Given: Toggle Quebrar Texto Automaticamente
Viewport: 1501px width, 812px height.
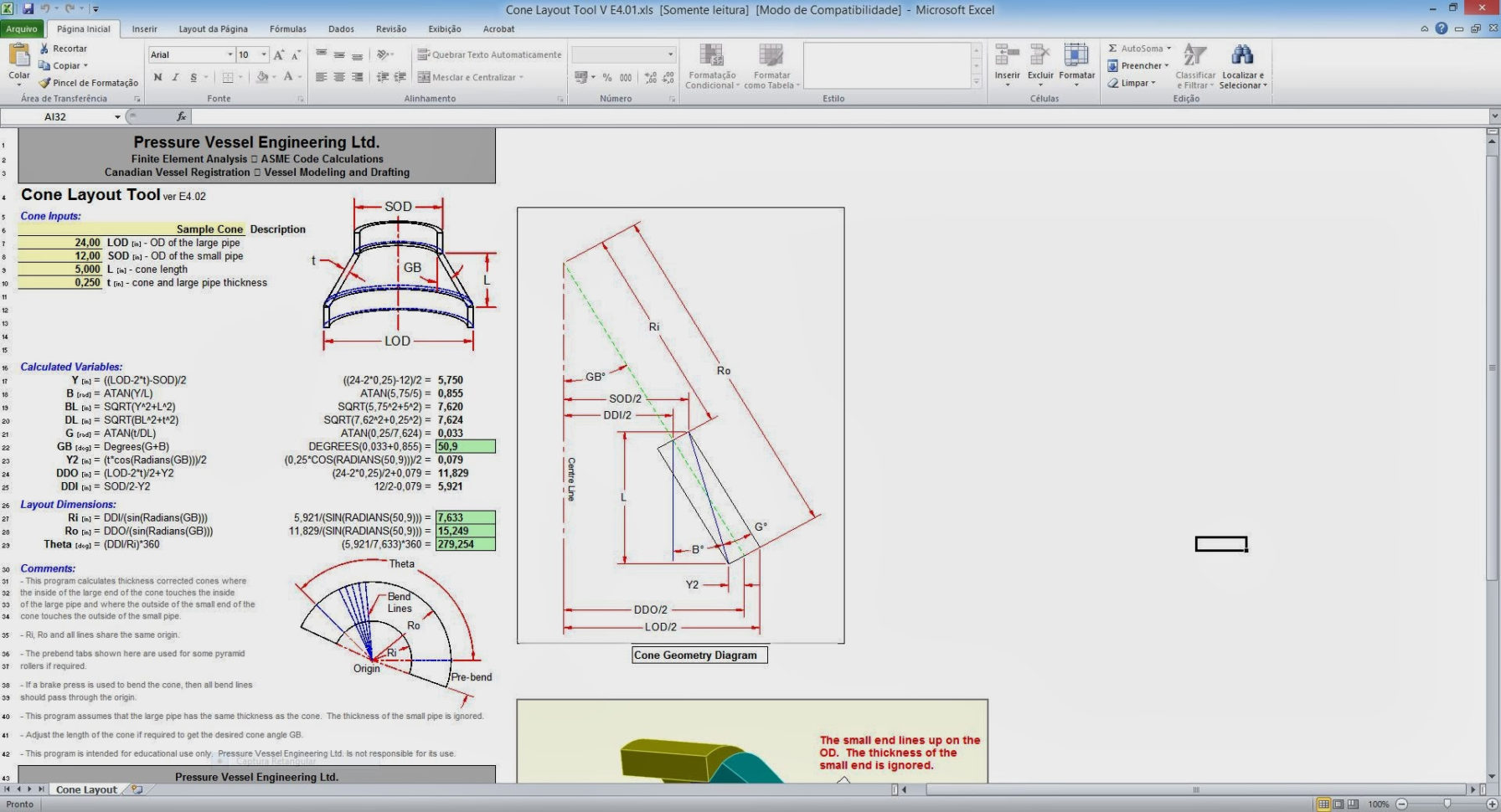Looking at the screenshot, I should (489, 54).
